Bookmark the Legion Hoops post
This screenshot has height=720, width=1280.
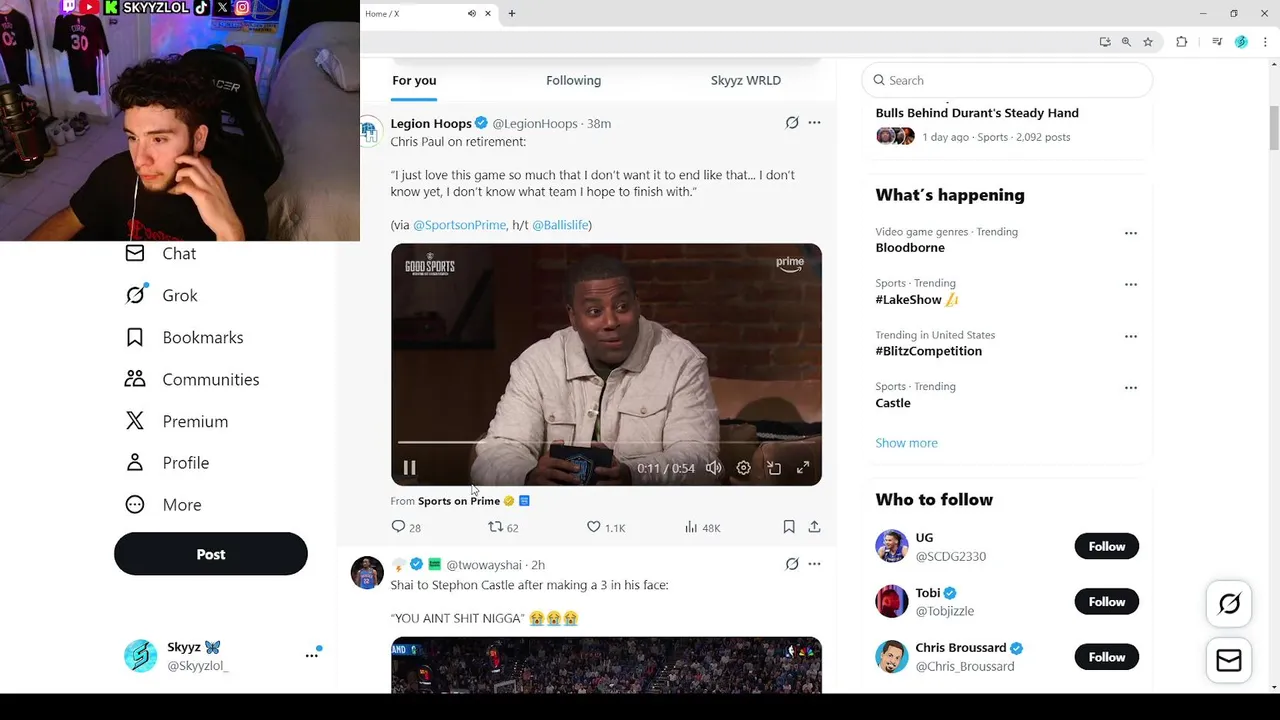click(789, 527)
